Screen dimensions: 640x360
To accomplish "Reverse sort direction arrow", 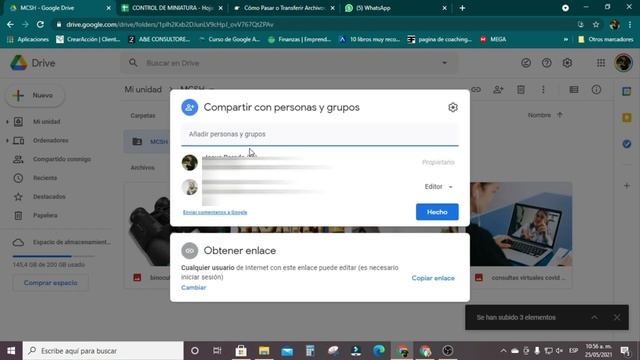I will pyautogui.click(x=560, y=115).
